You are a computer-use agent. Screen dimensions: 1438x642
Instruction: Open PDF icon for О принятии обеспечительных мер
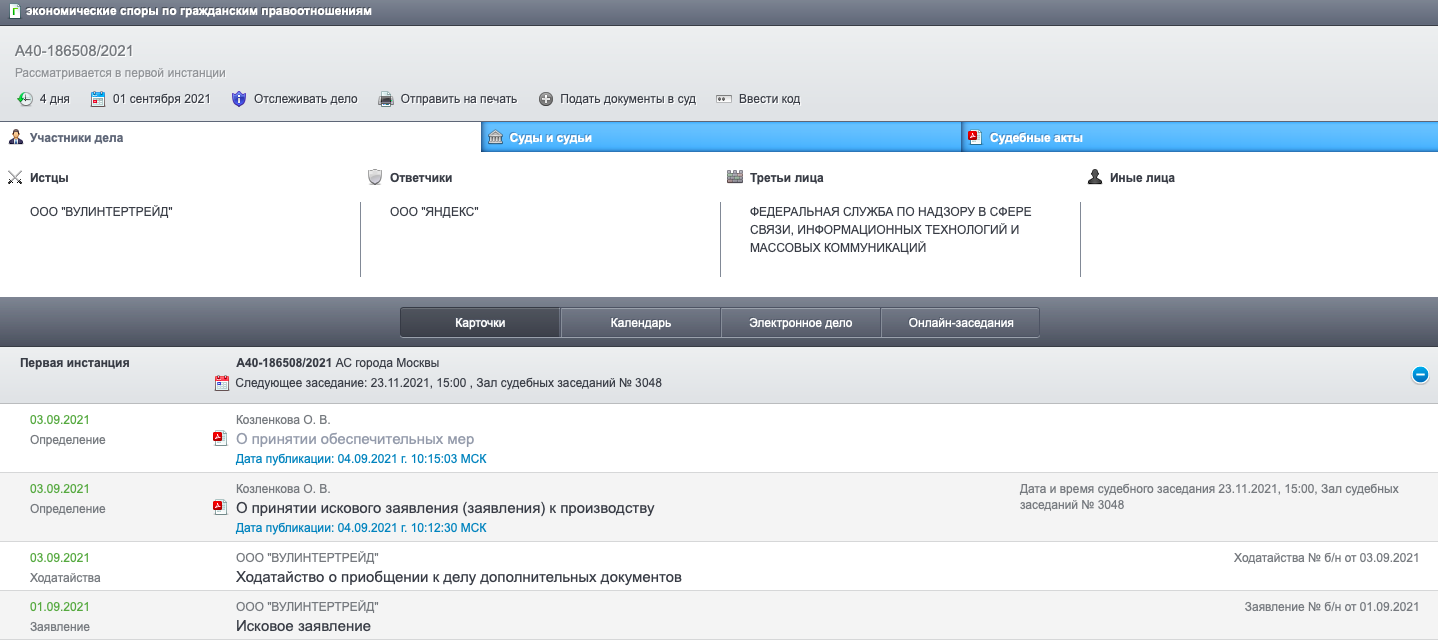[x=220, y=438]
